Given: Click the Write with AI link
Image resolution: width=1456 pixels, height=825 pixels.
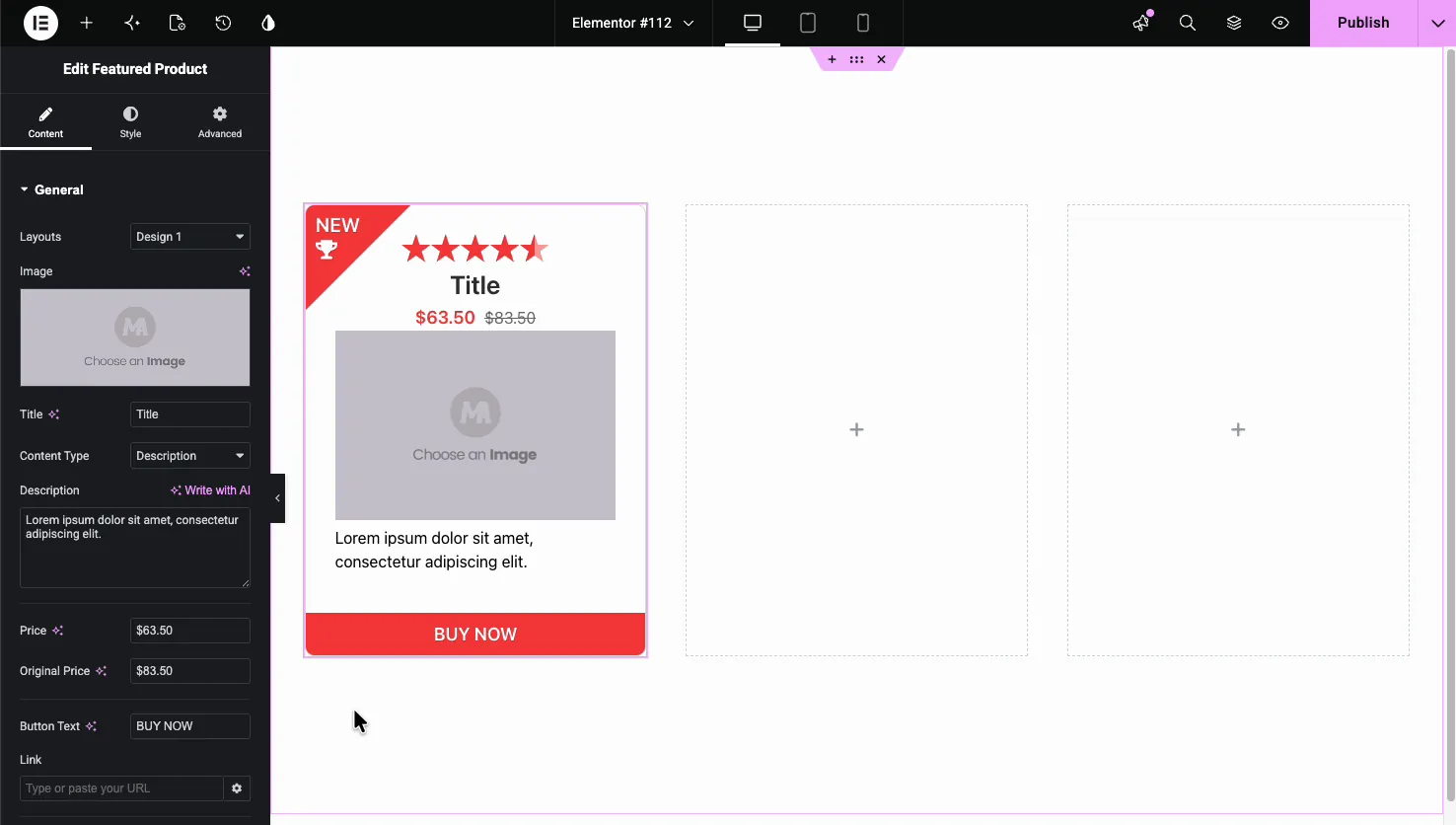Looking at the screenshot, I should pos(210,490).
